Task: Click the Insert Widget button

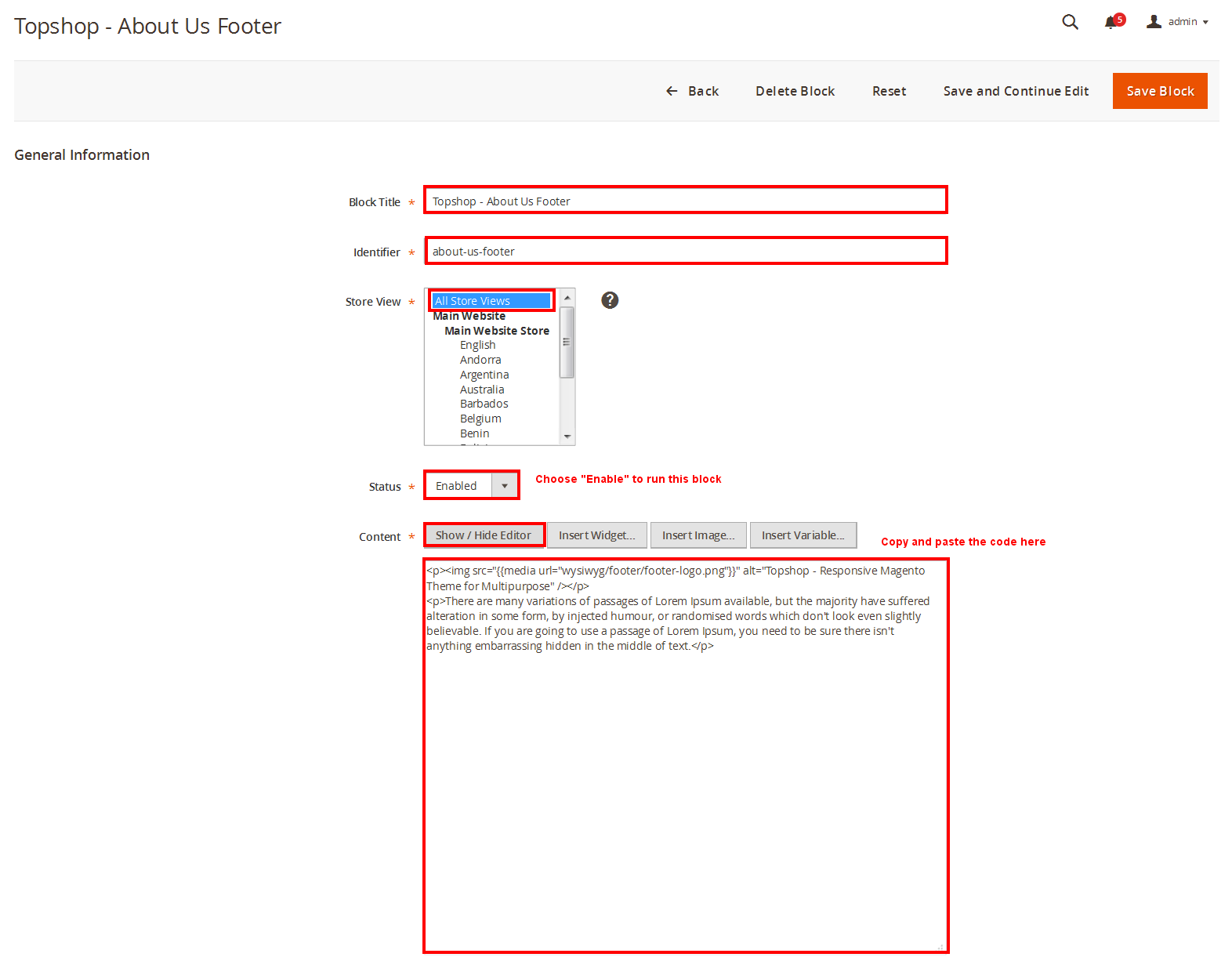Action: (596, 535)
